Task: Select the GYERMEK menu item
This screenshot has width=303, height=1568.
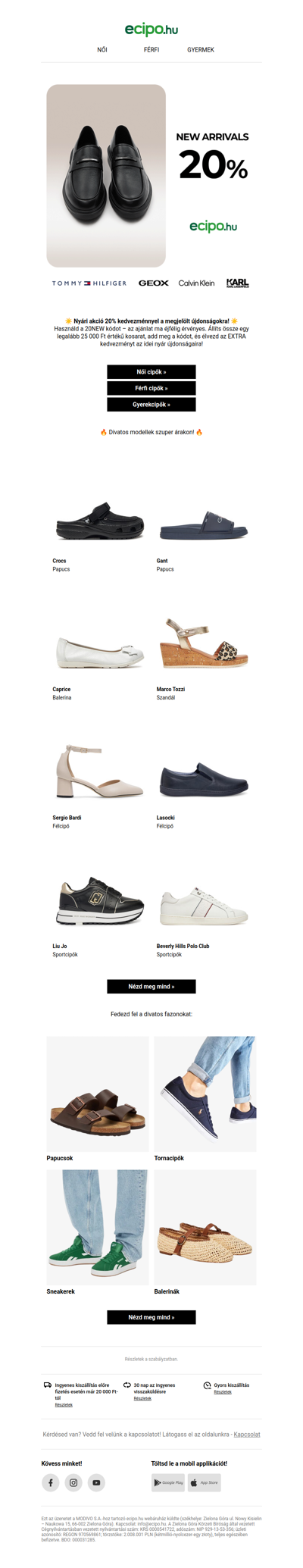Action: [x=201, y=49]
